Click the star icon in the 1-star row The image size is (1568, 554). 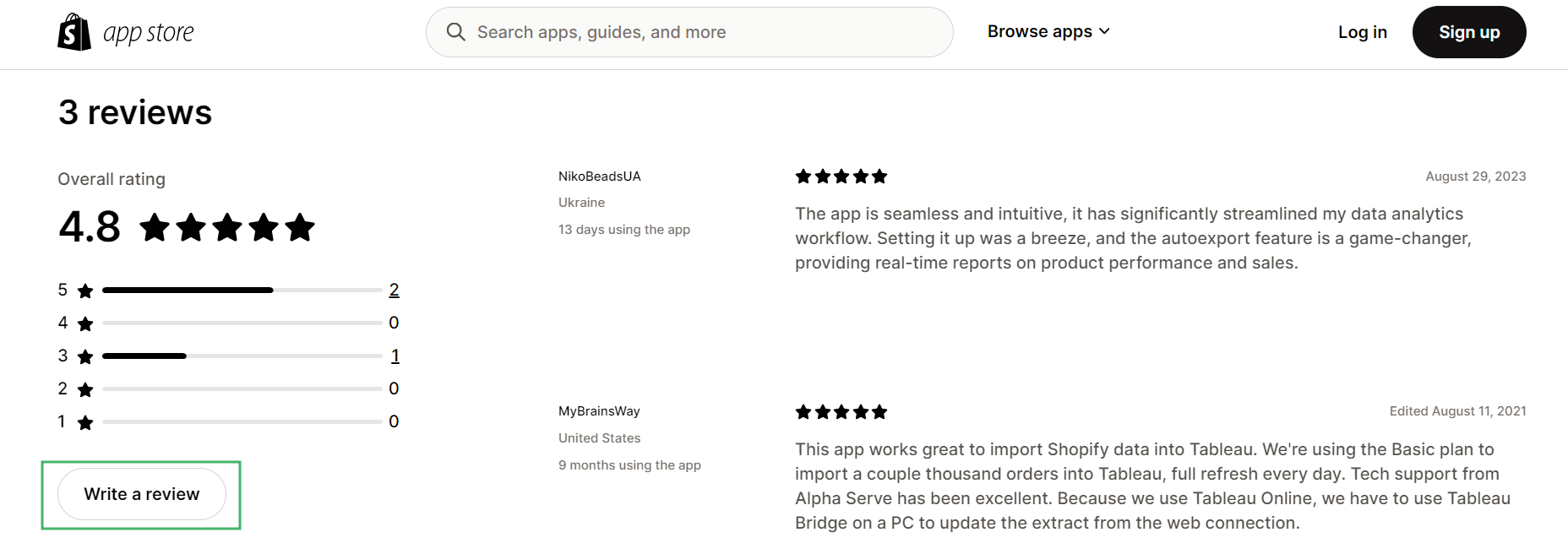(x=85, y=422)
